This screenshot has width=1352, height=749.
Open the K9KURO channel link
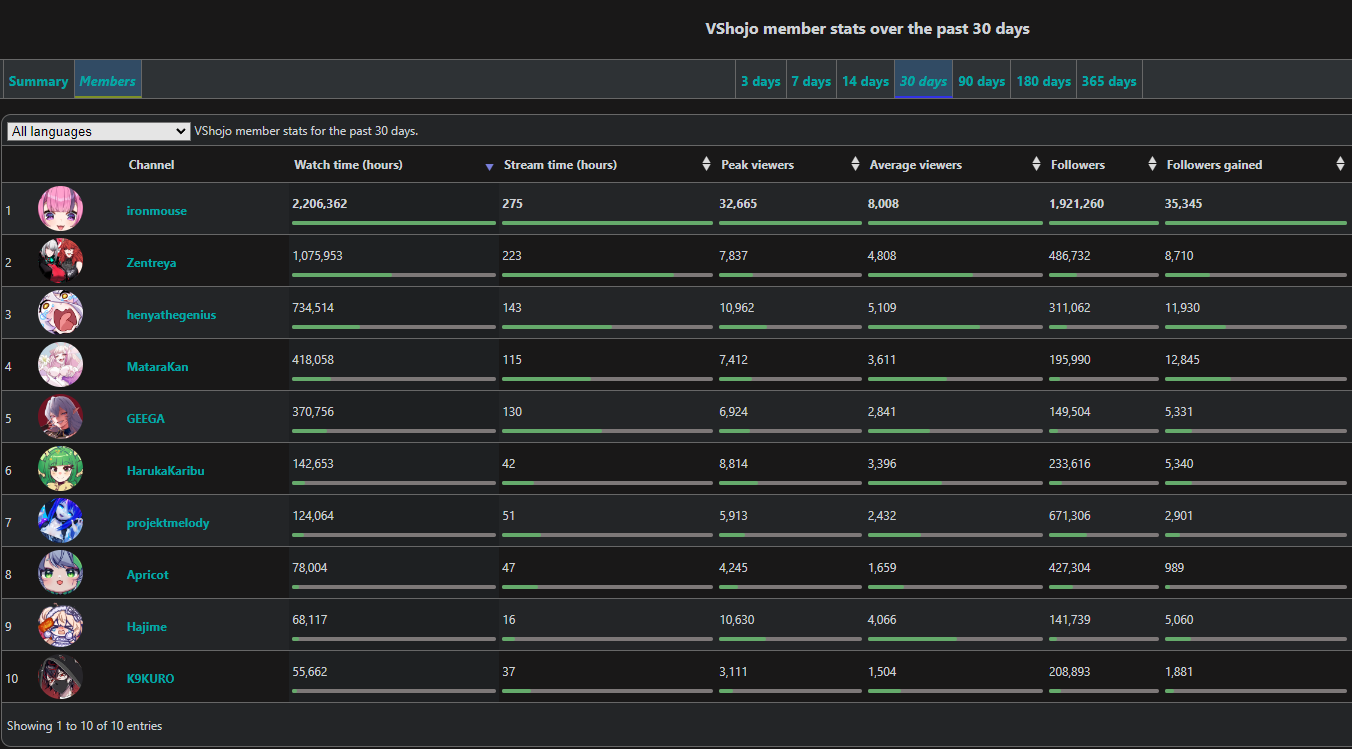pyautogui.click(x=150, y=679)
